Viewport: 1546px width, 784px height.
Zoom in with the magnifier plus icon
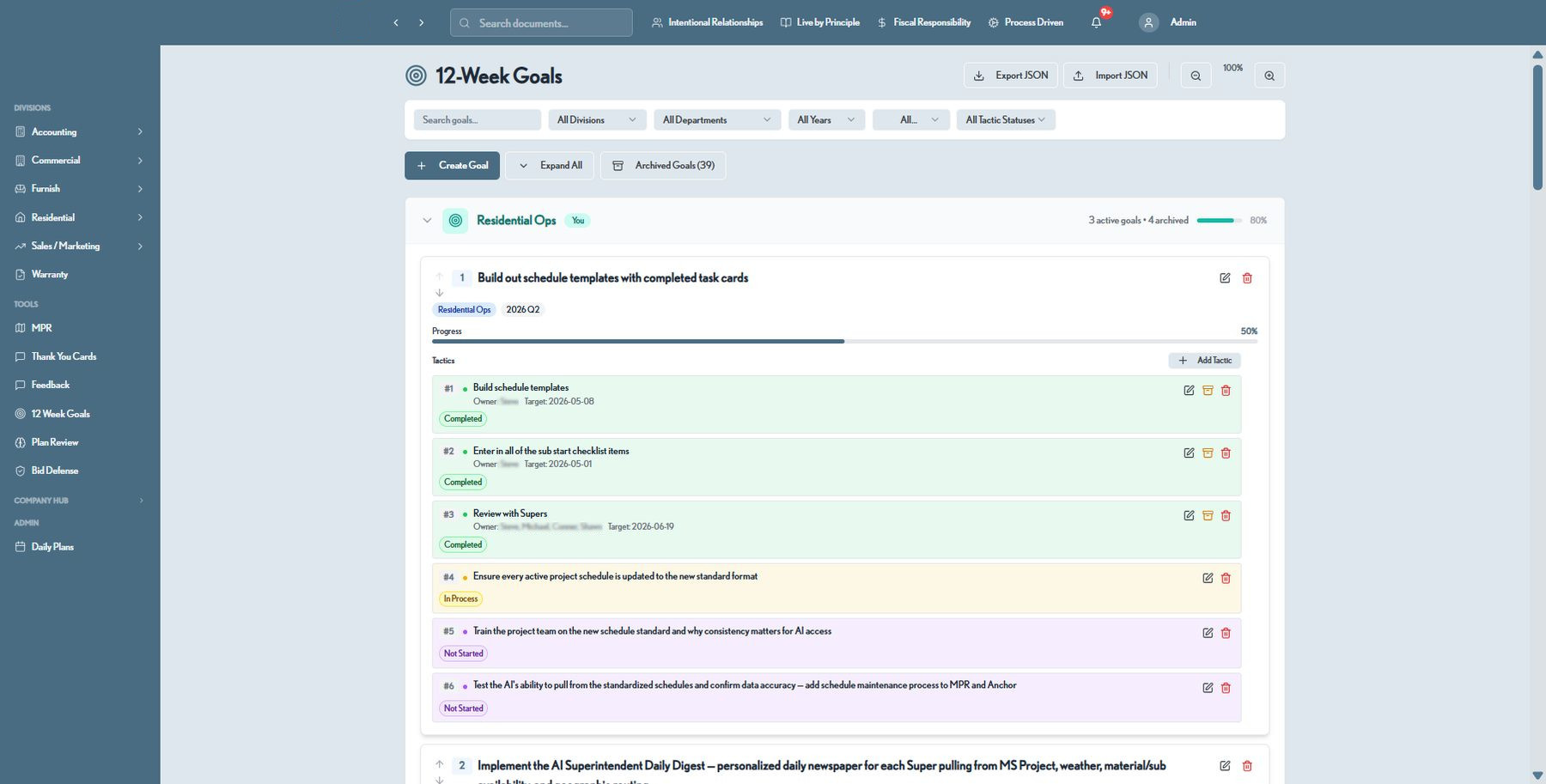click(1269, 76)
